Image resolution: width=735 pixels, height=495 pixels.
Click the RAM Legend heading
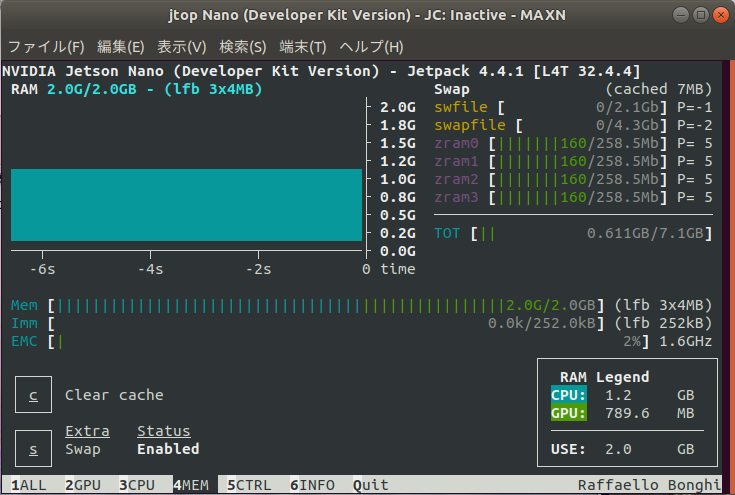point(604,377)
